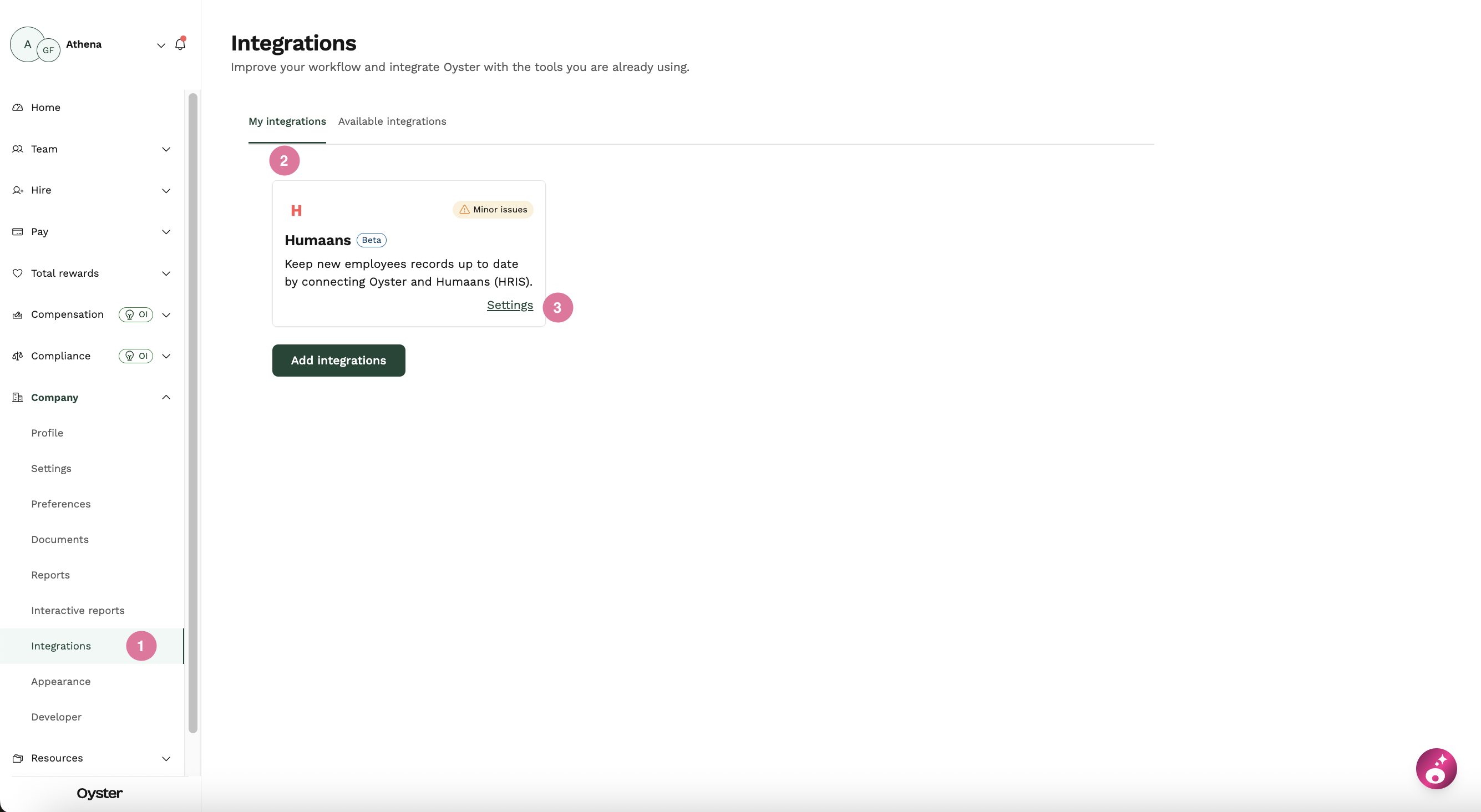Click the Home sidebar icon
This screenshot has height=812, width=1481.
tap(18, 108)
